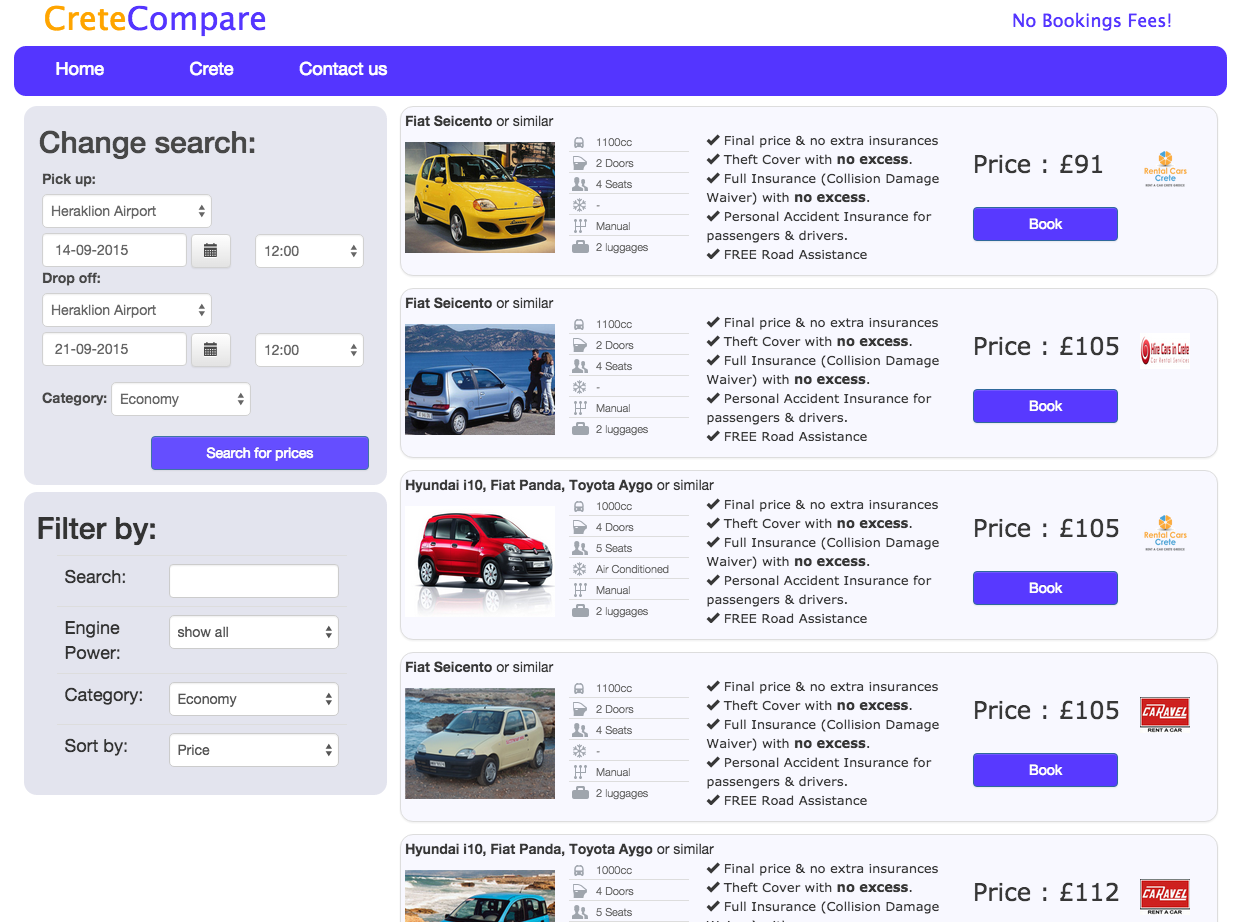This screenshot has height=922, width=1239.
Task: Click the 'Filter by:' heading
Action: [x=97, y=528]
